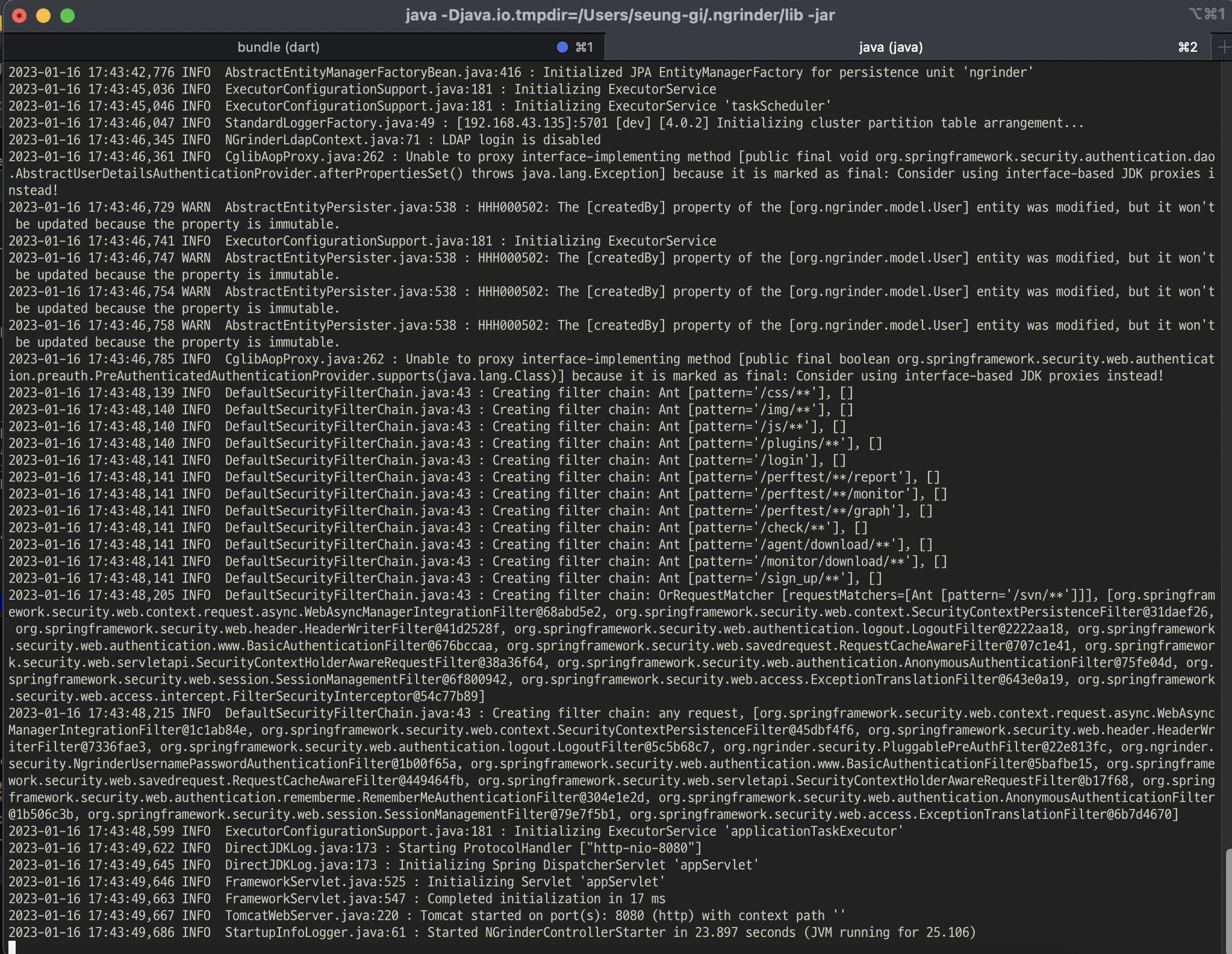The image size is (1232, 954).
Task: Open a new terminal tab with plus
Action: [1223, 47]
